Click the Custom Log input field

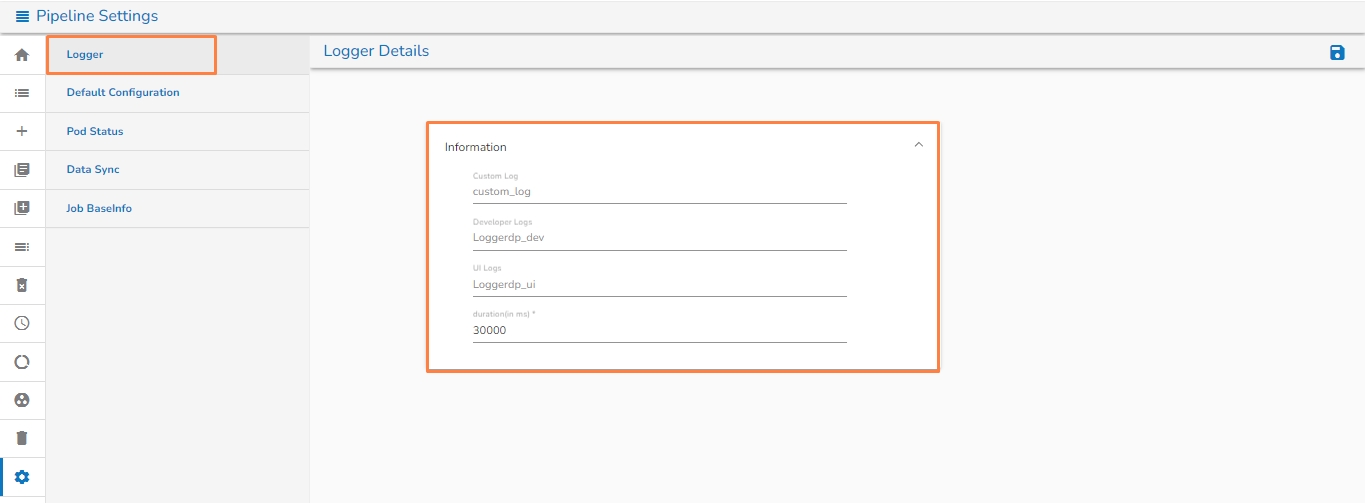[x=659, y=191]
